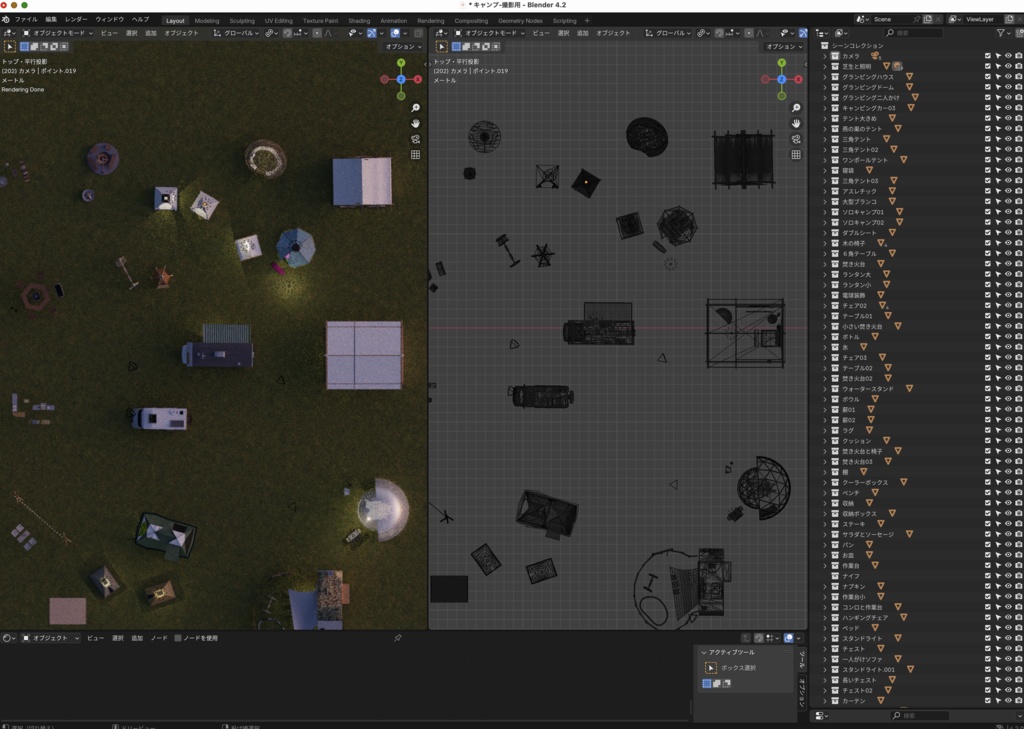Click the editor type selector icon in the outliner
The height and width of the screenshot is (729, 1024).
816,33
